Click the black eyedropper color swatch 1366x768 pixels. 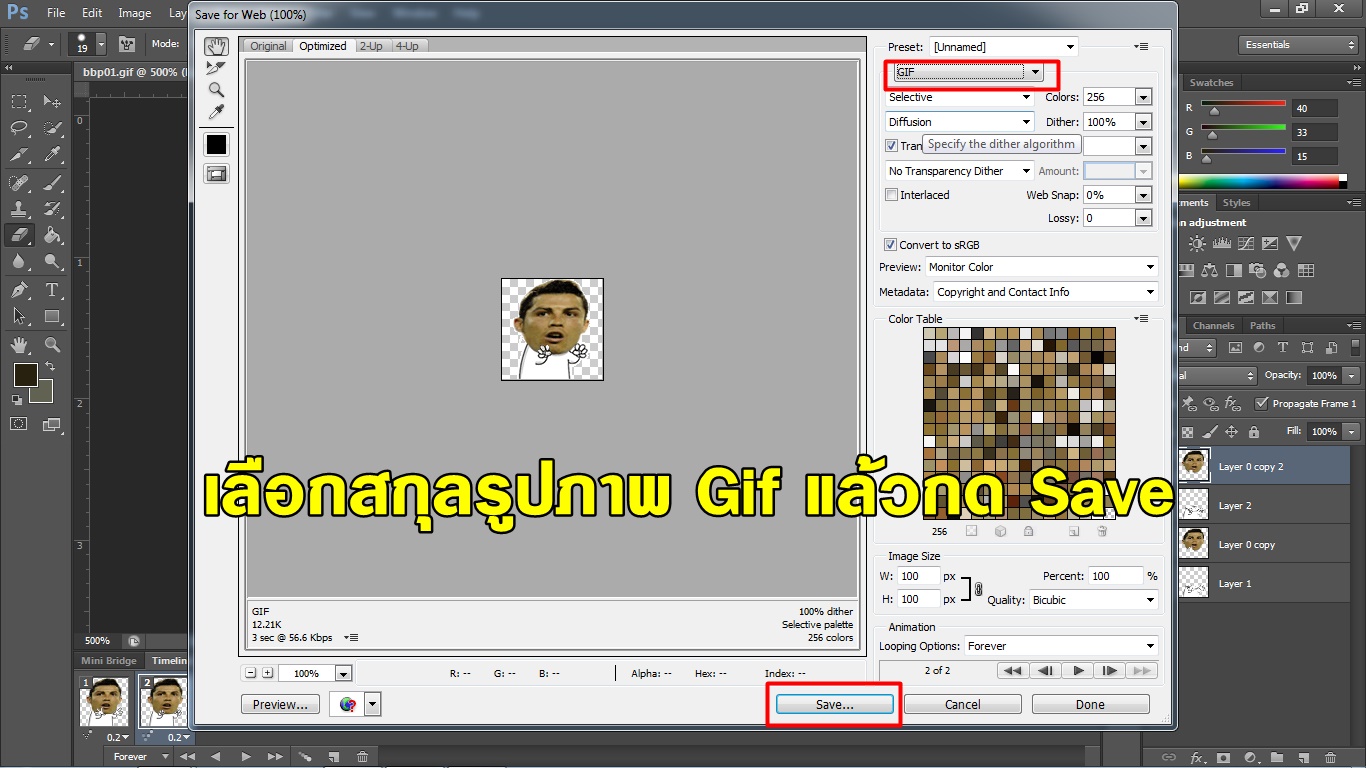[x=216, y=145]
